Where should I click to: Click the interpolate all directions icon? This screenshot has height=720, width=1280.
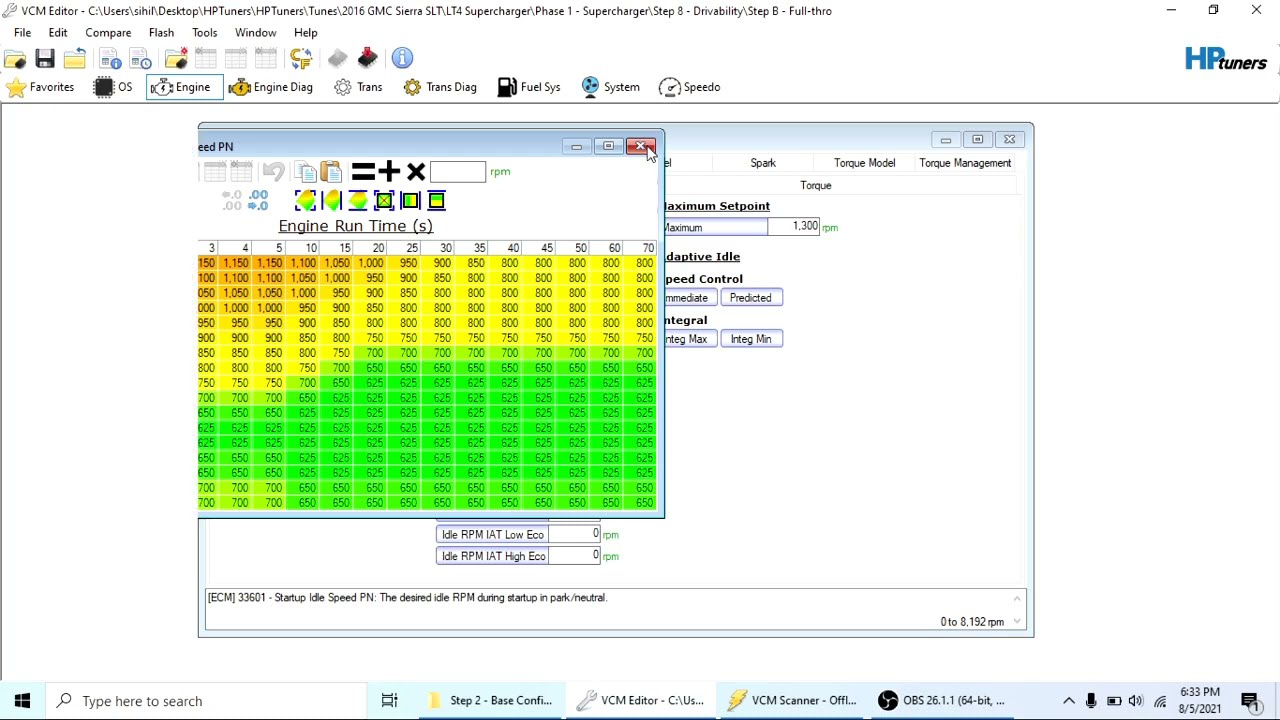tap(306, 201)
